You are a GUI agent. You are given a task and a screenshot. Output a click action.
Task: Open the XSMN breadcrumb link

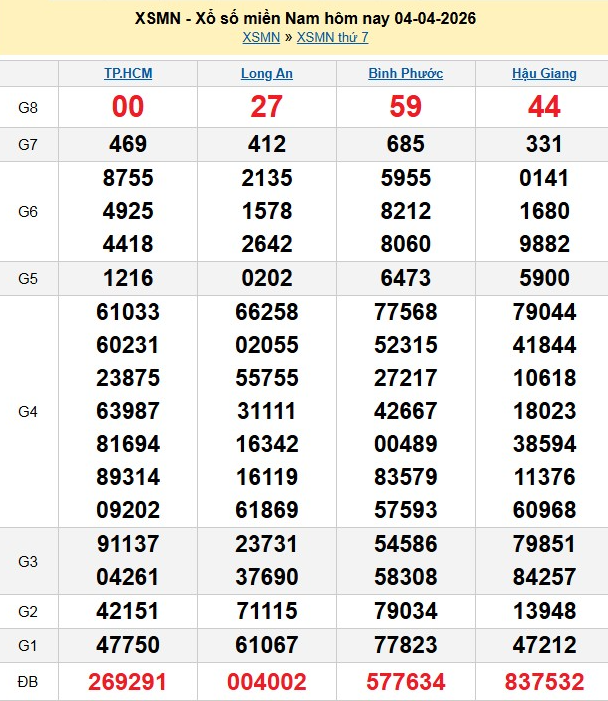[260, 38]
